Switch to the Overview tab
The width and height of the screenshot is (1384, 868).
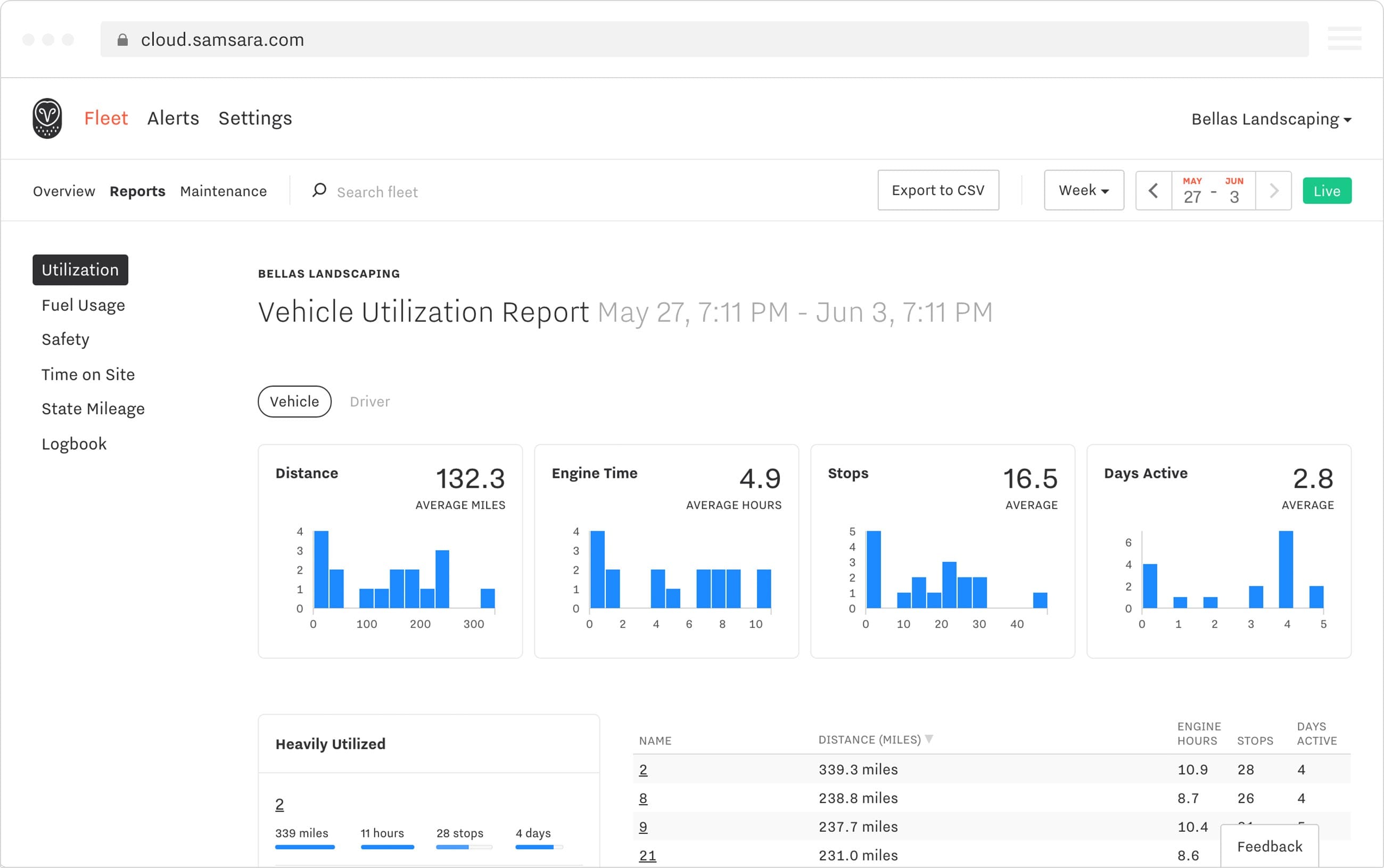64,191
